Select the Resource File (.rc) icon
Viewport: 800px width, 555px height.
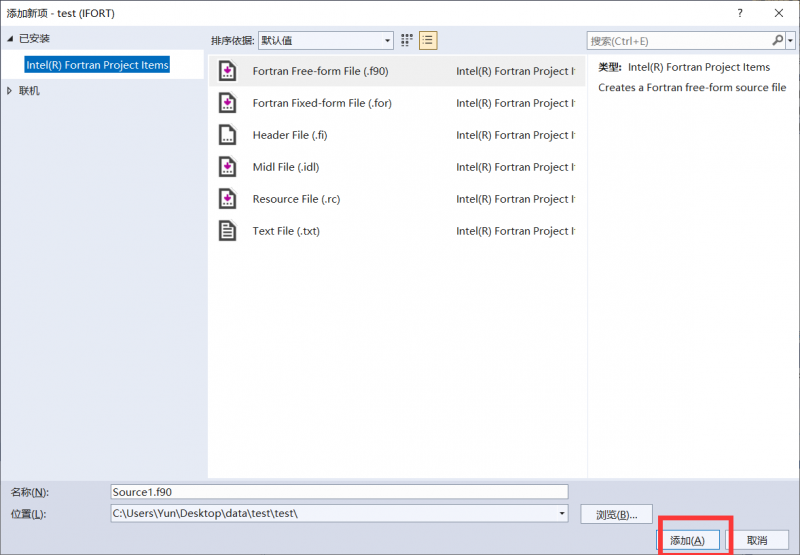point(228,199)
